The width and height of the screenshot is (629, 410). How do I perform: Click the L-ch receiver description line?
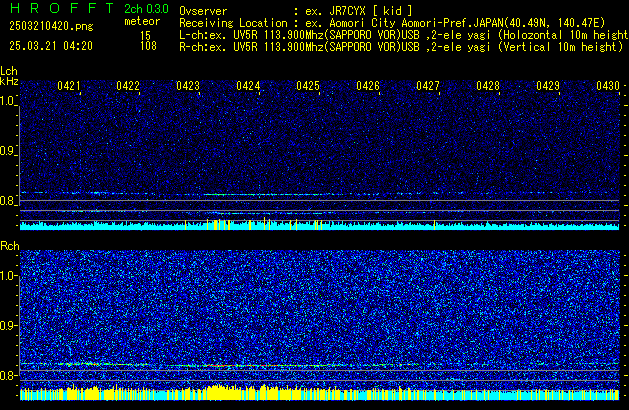pos(404,35)
